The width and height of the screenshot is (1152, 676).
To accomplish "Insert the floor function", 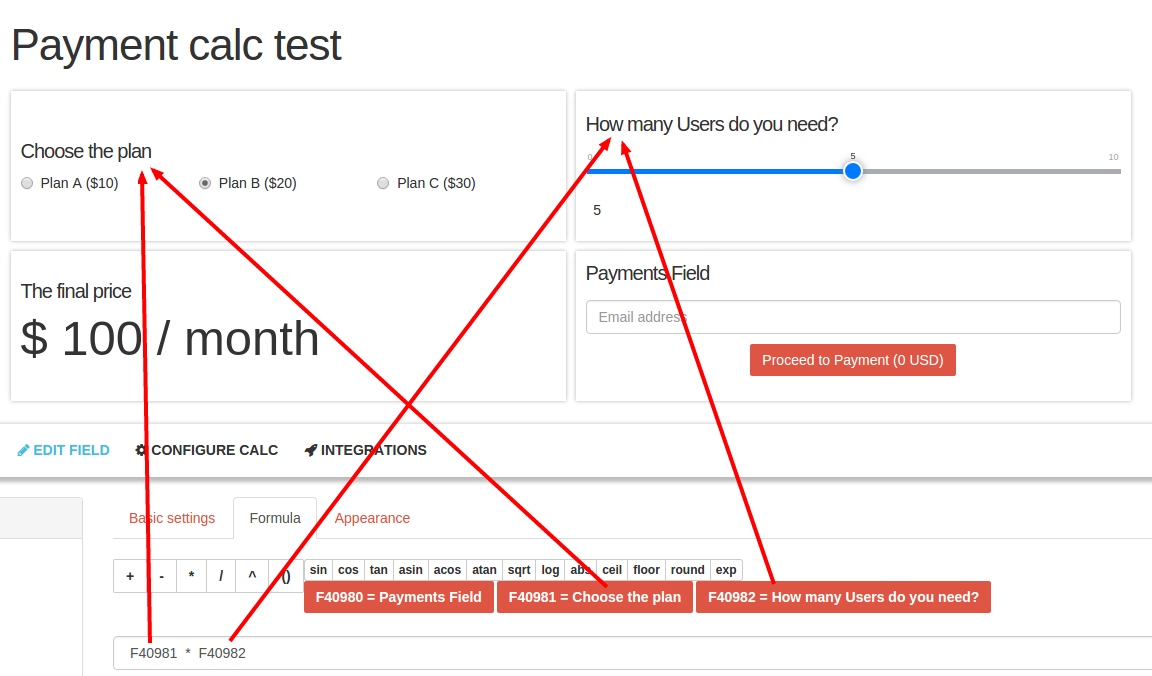I will click(x=647, y=569).
